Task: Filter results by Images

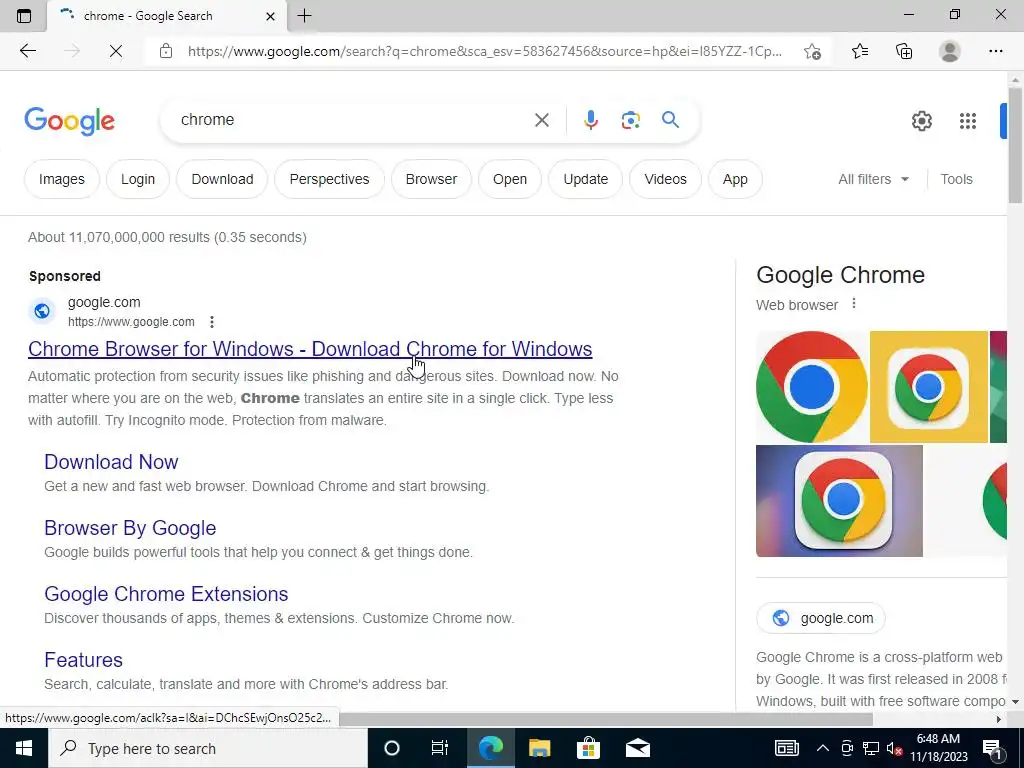Action: [x=61, y=179]
